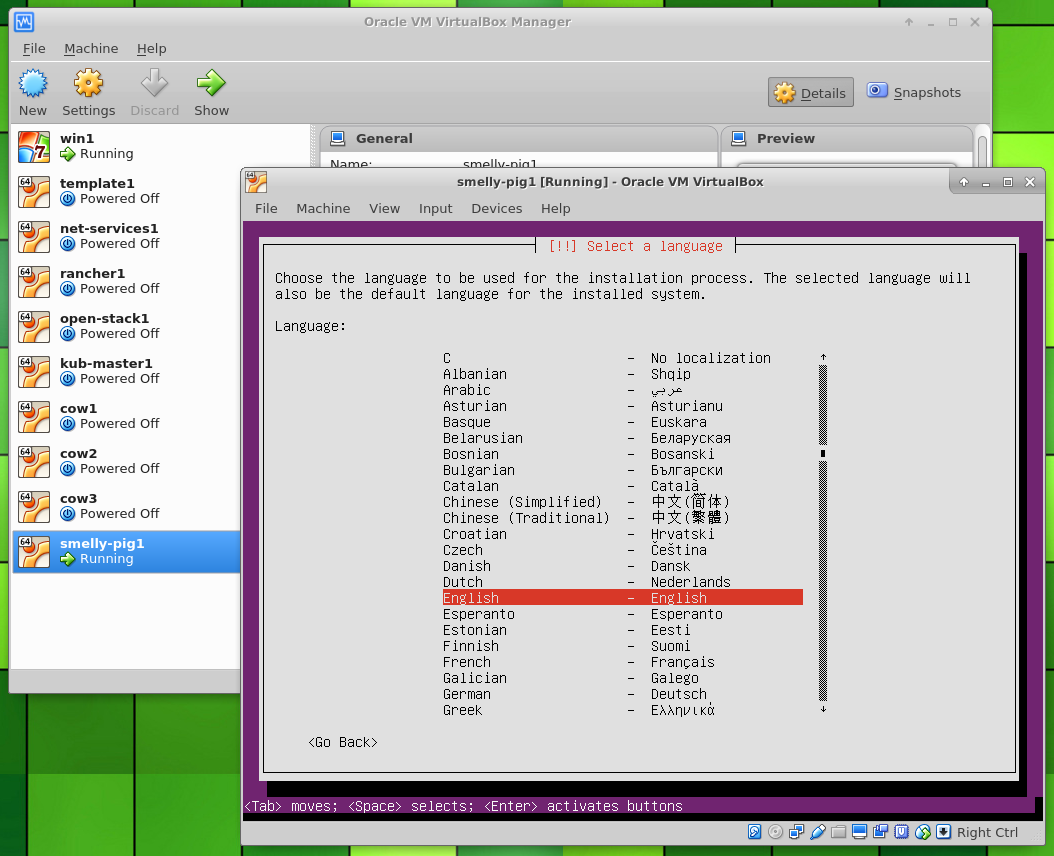1054x856 pixels.
Task: Select Dutch in the language list
Action: tap(622, 582)
